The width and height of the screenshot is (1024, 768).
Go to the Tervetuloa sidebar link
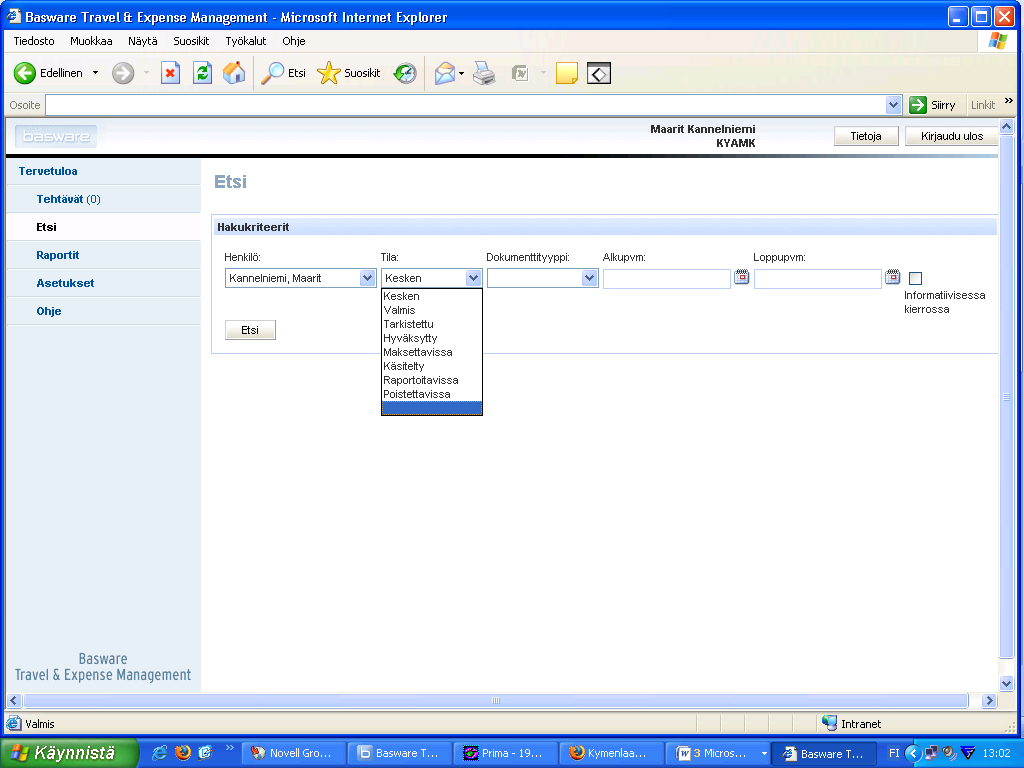click(x=48, y=171)
